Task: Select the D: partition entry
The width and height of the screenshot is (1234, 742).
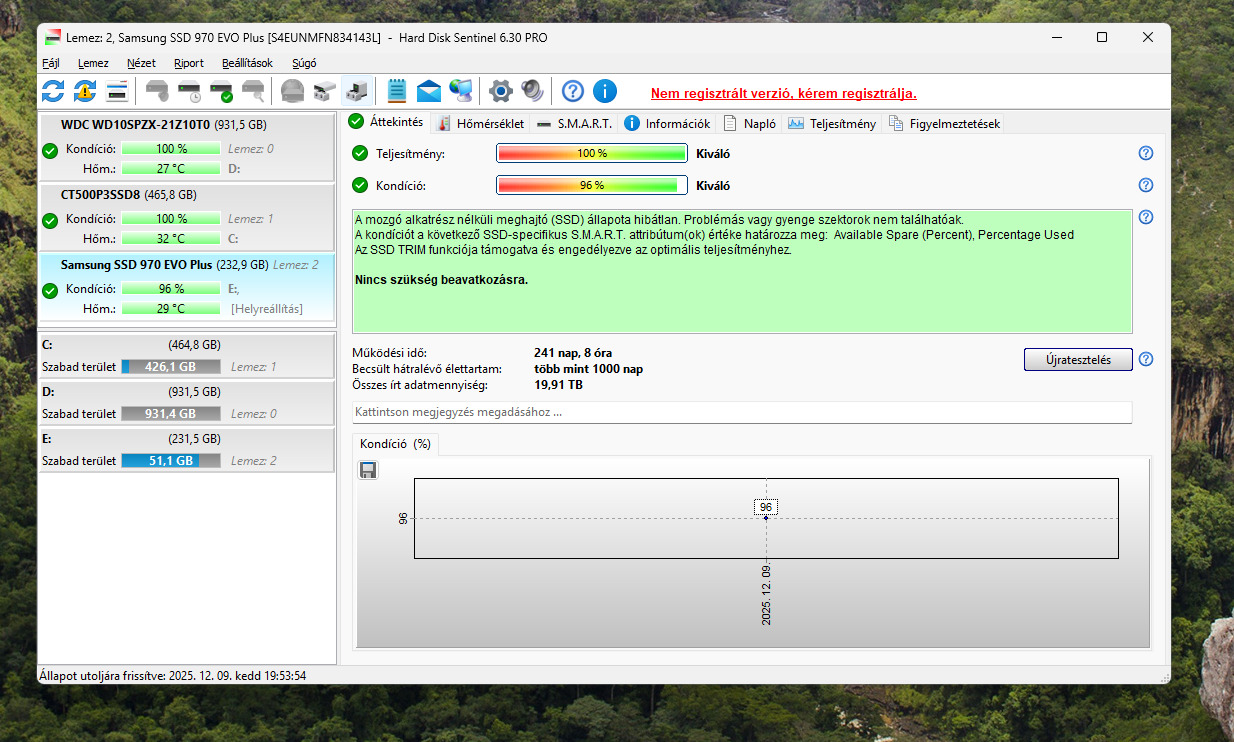Action: (187, 402)
